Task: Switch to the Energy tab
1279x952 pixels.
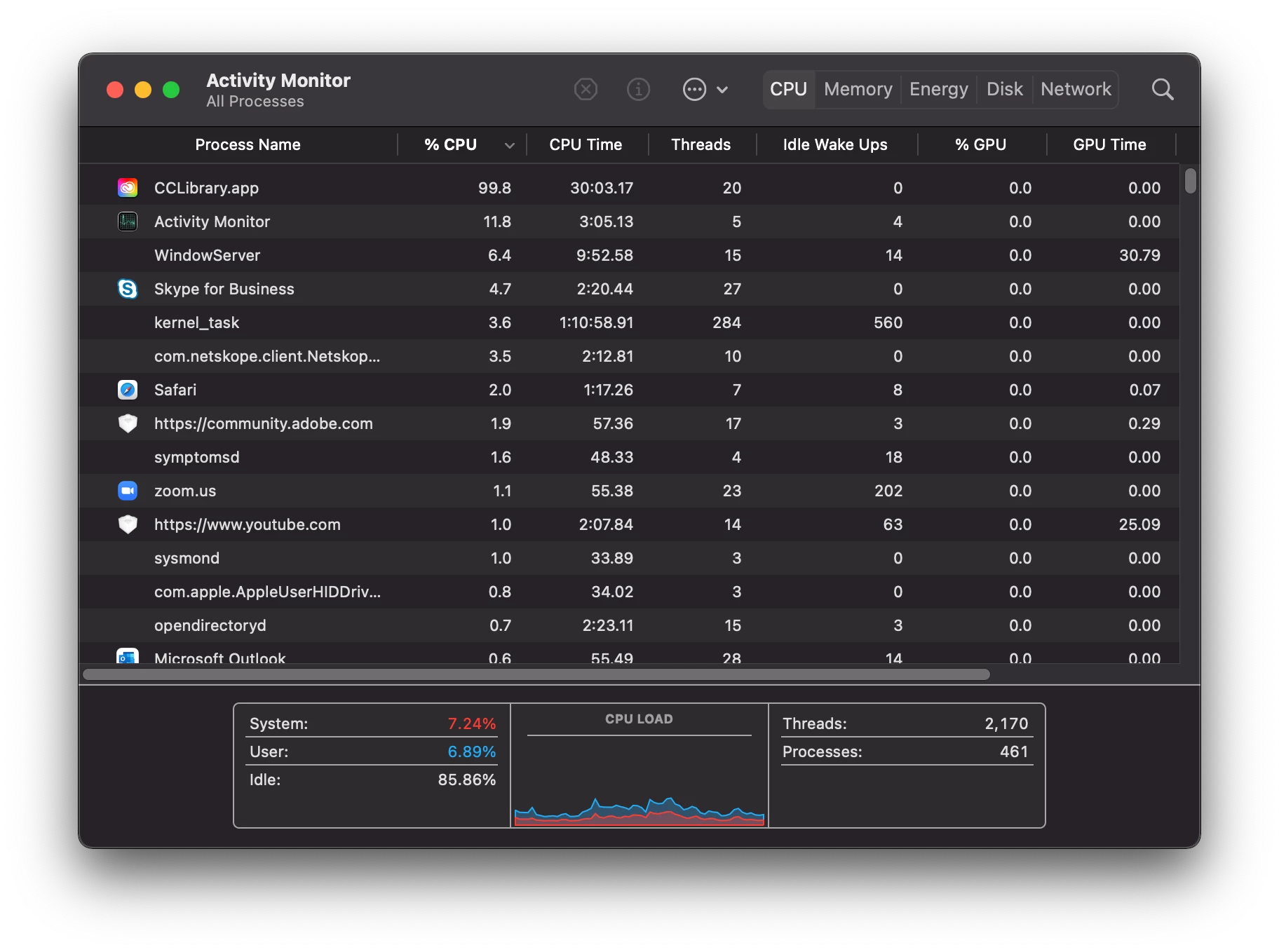Action: (938, 89)
